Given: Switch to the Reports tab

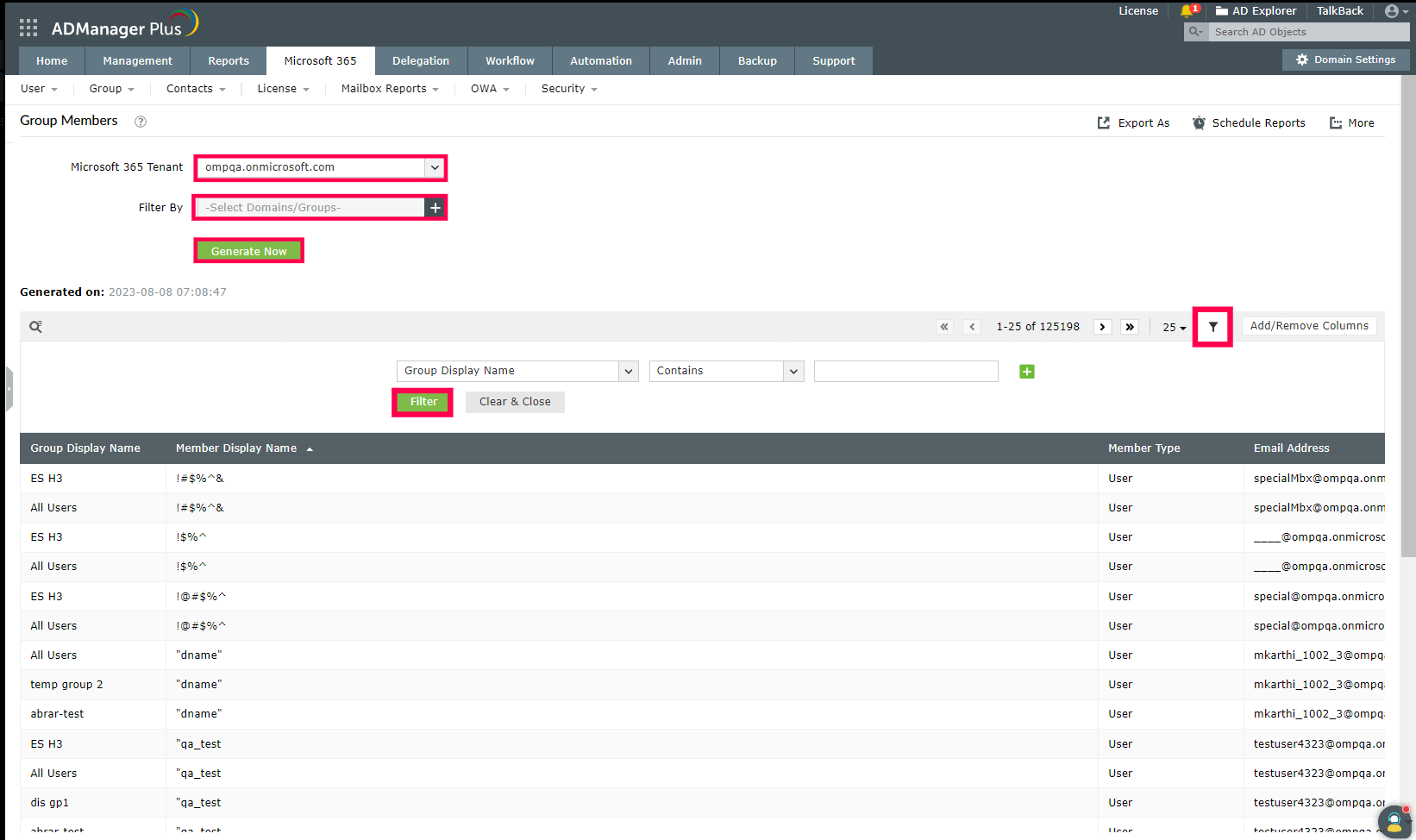Looking at the screenshot, I should [229, 61].
